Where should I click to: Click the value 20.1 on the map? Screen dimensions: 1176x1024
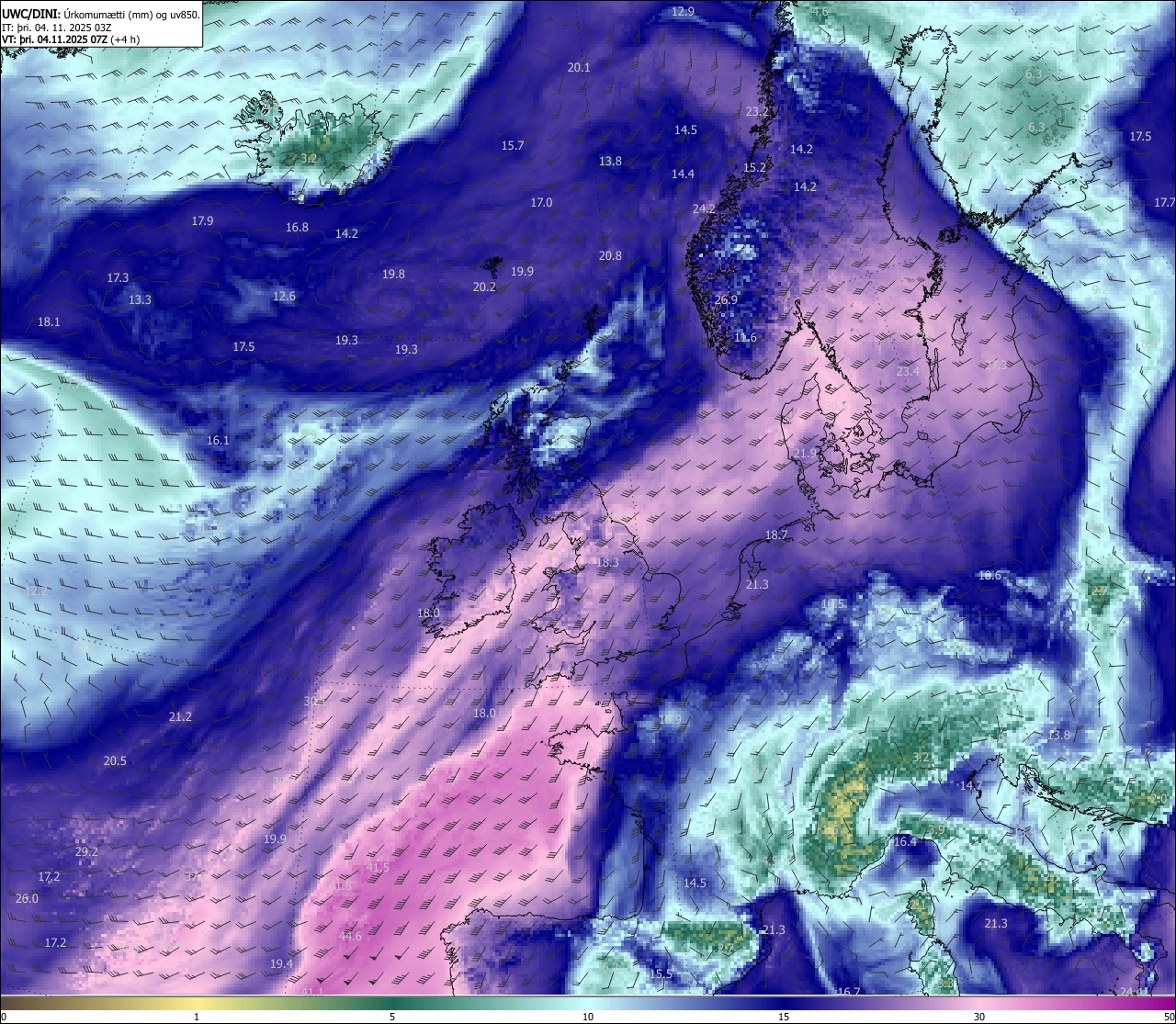point(579,67)
